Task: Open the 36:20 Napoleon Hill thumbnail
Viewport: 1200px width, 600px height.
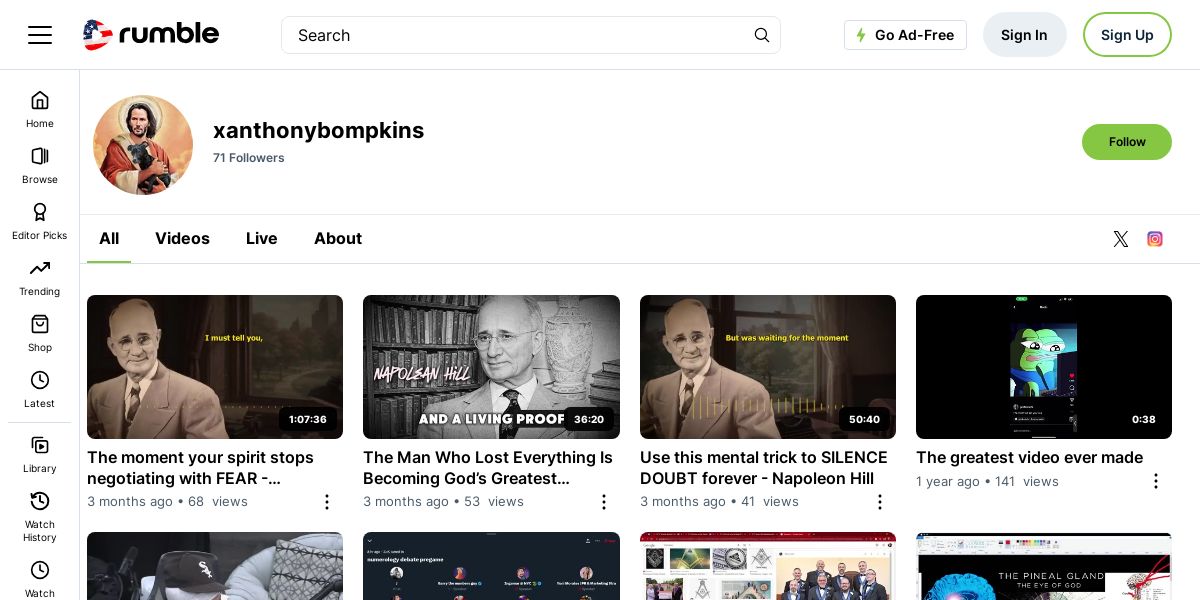Action: point(491,367)
